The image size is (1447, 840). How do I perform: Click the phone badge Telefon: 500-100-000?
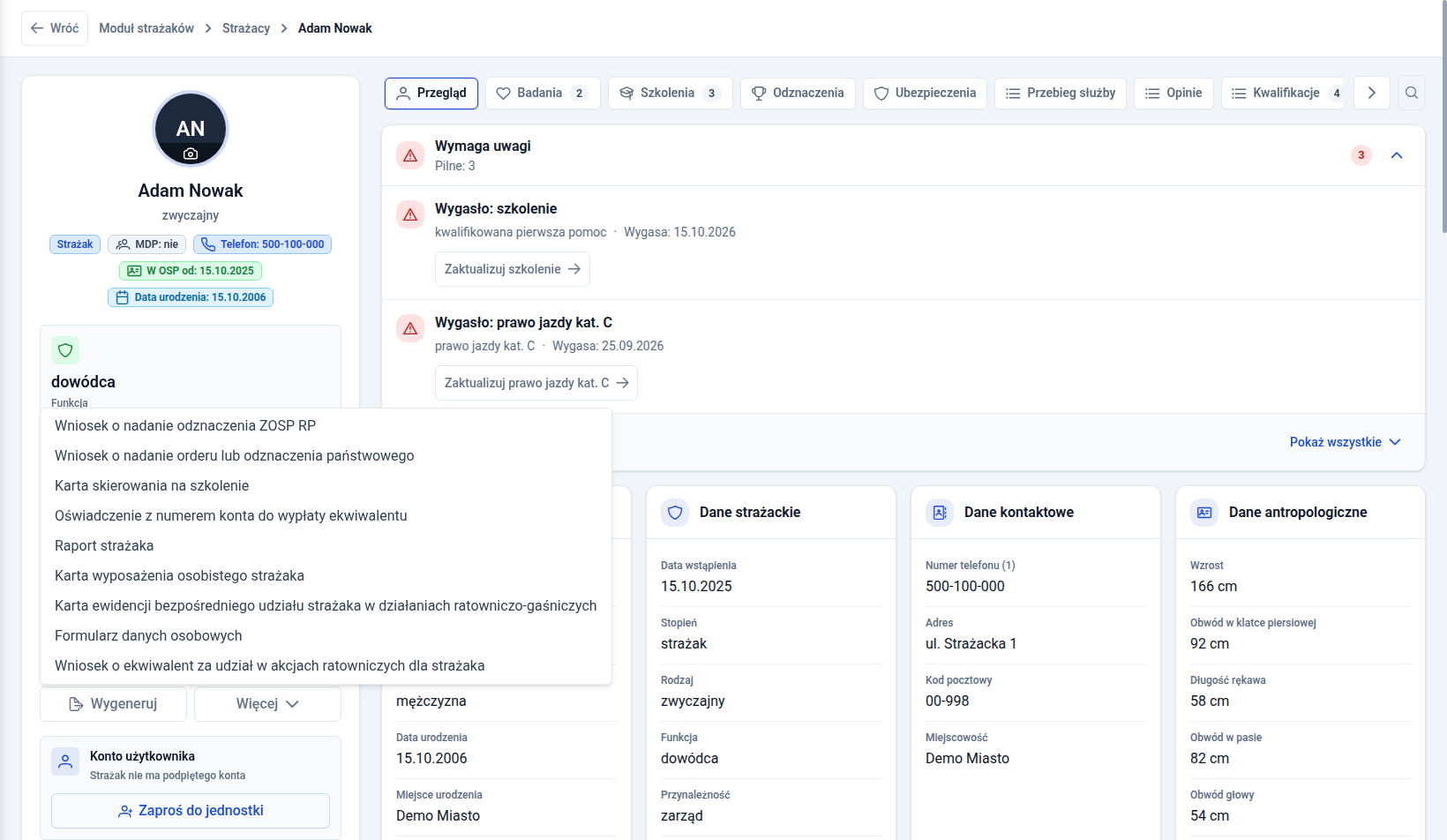click(263, 244)
